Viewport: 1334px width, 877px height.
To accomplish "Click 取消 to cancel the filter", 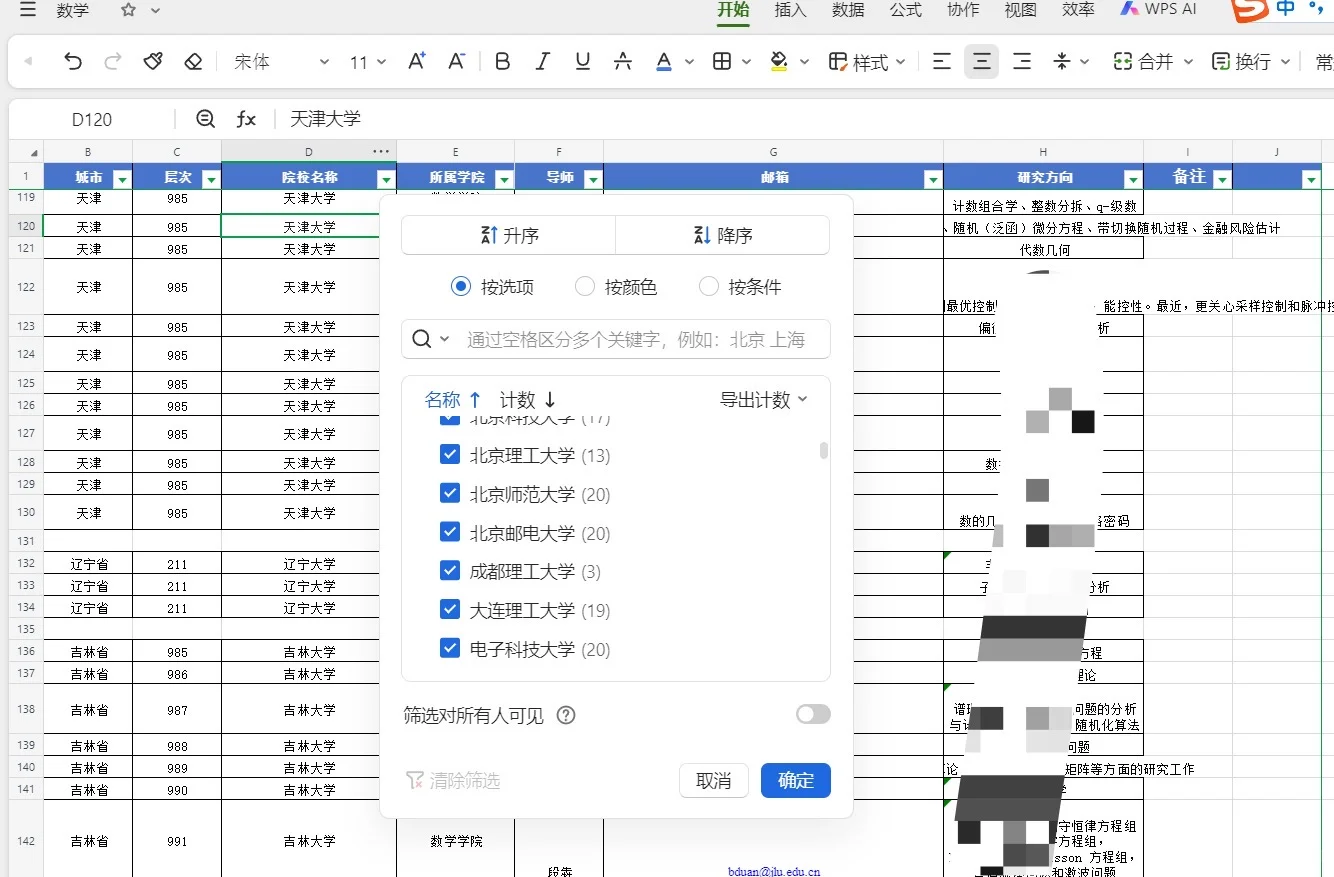I will click(x=714, y=781).
